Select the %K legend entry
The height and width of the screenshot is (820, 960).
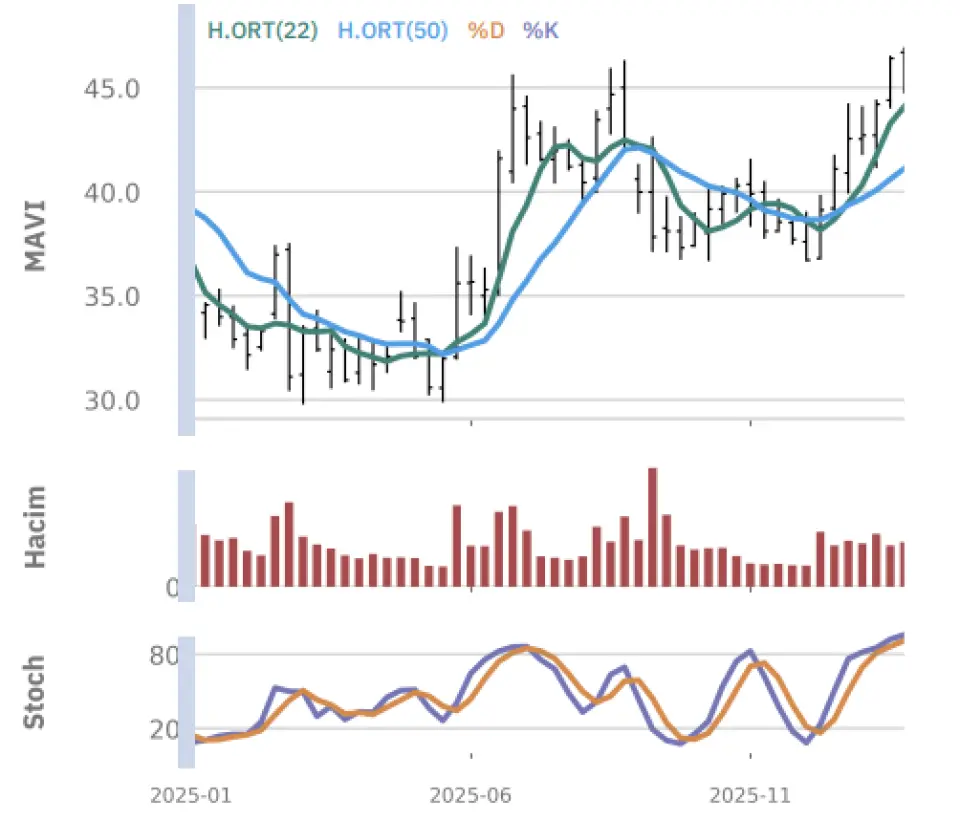(541, 31)
